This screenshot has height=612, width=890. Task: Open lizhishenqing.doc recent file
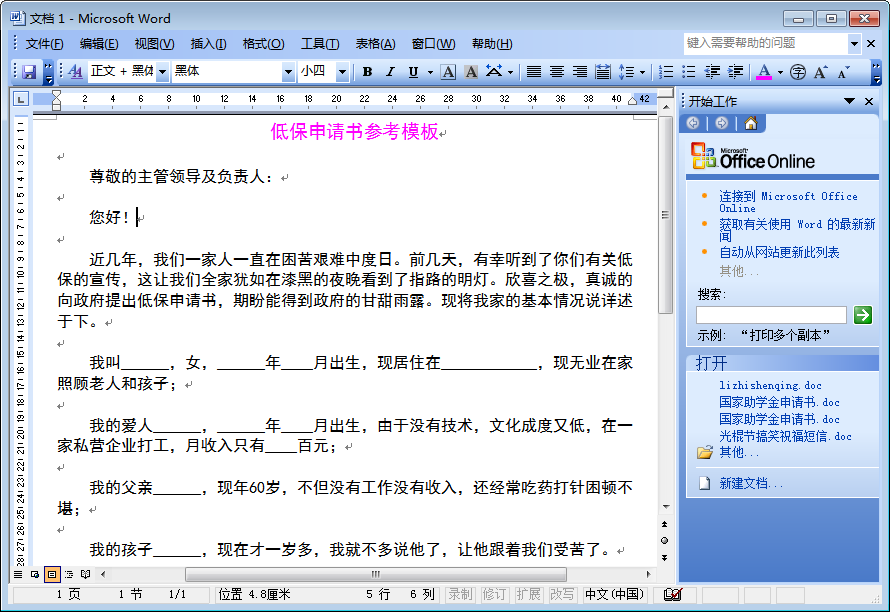point(770,385)
